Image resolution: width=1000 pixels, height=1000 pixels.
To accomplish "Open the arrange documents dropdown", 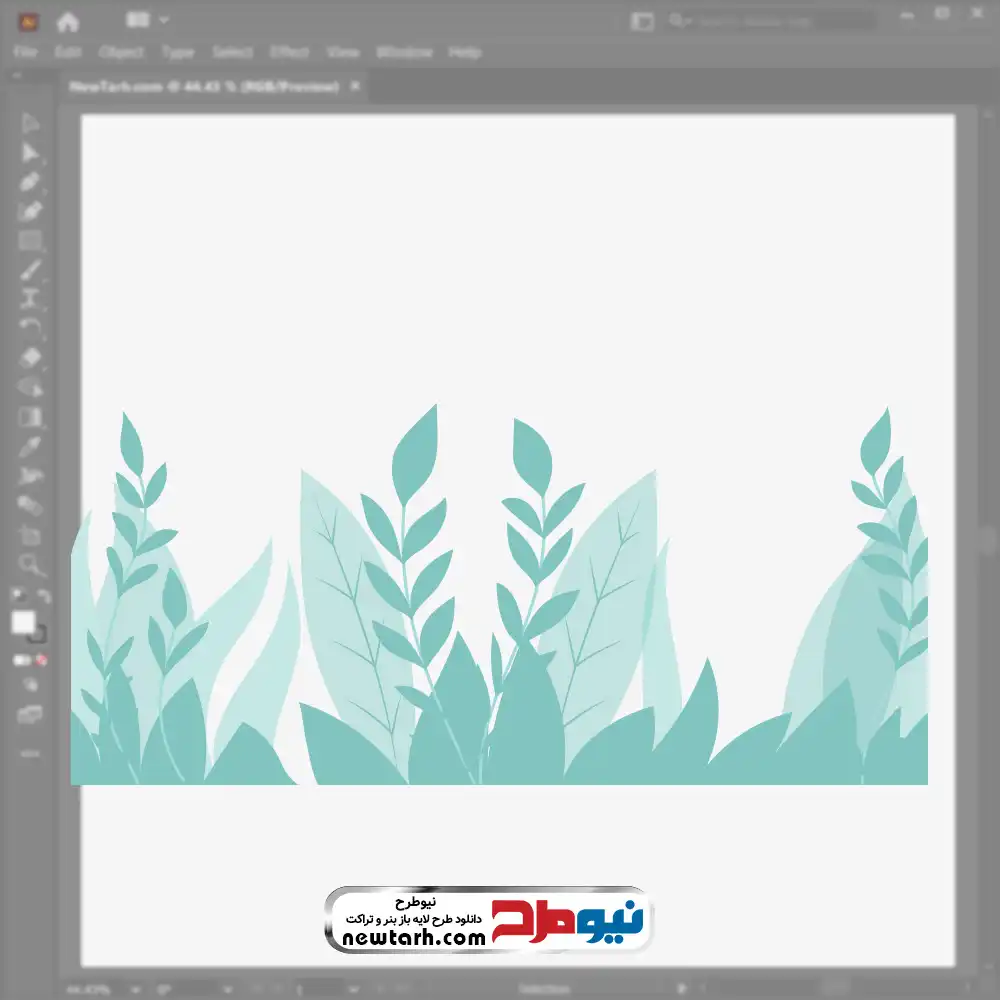I will 147,20.
